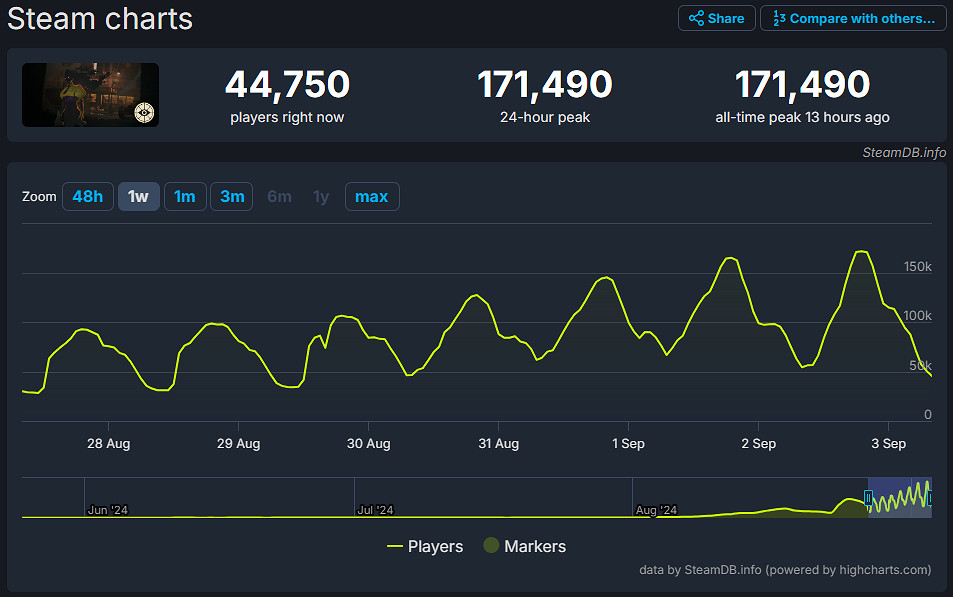953x597 pixels.
Task: Switch zoom to 1m
Action: coord(184,196)
